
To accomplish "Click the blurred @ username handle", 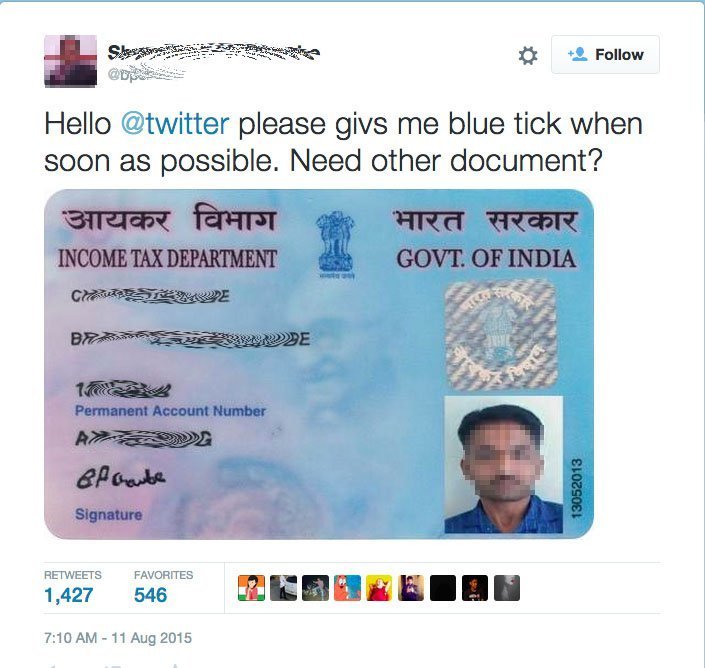I will pyautogui.click(x=146, y=73).
